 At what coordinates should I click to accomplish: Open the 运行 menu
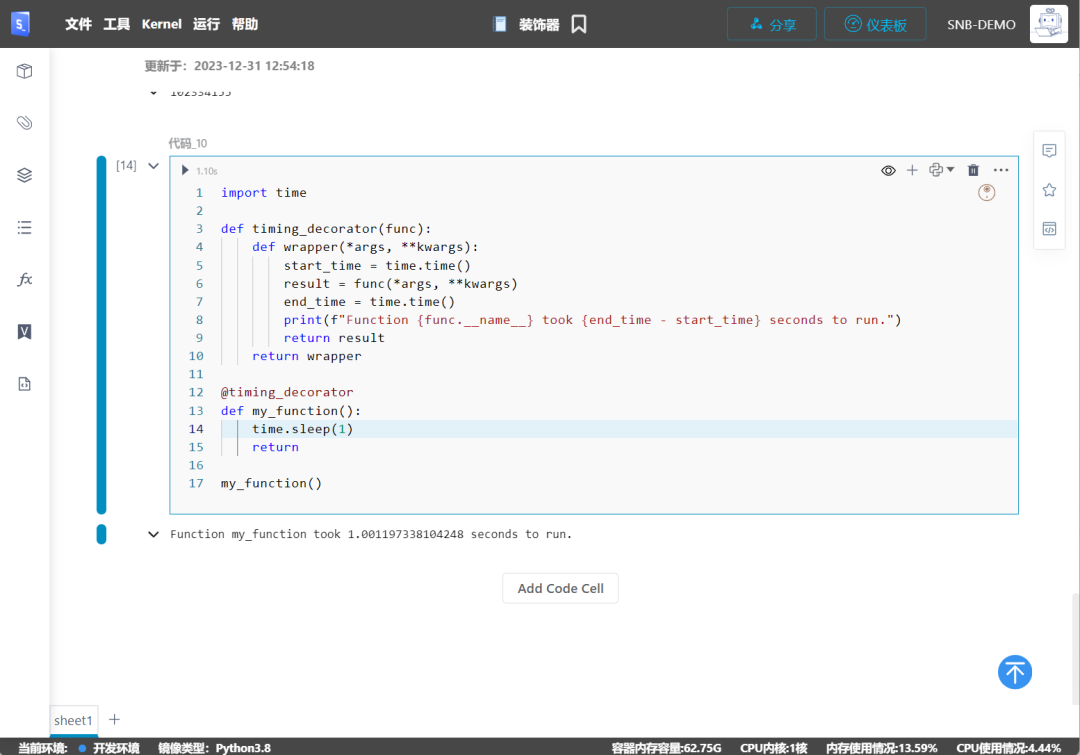pos(206,24)
